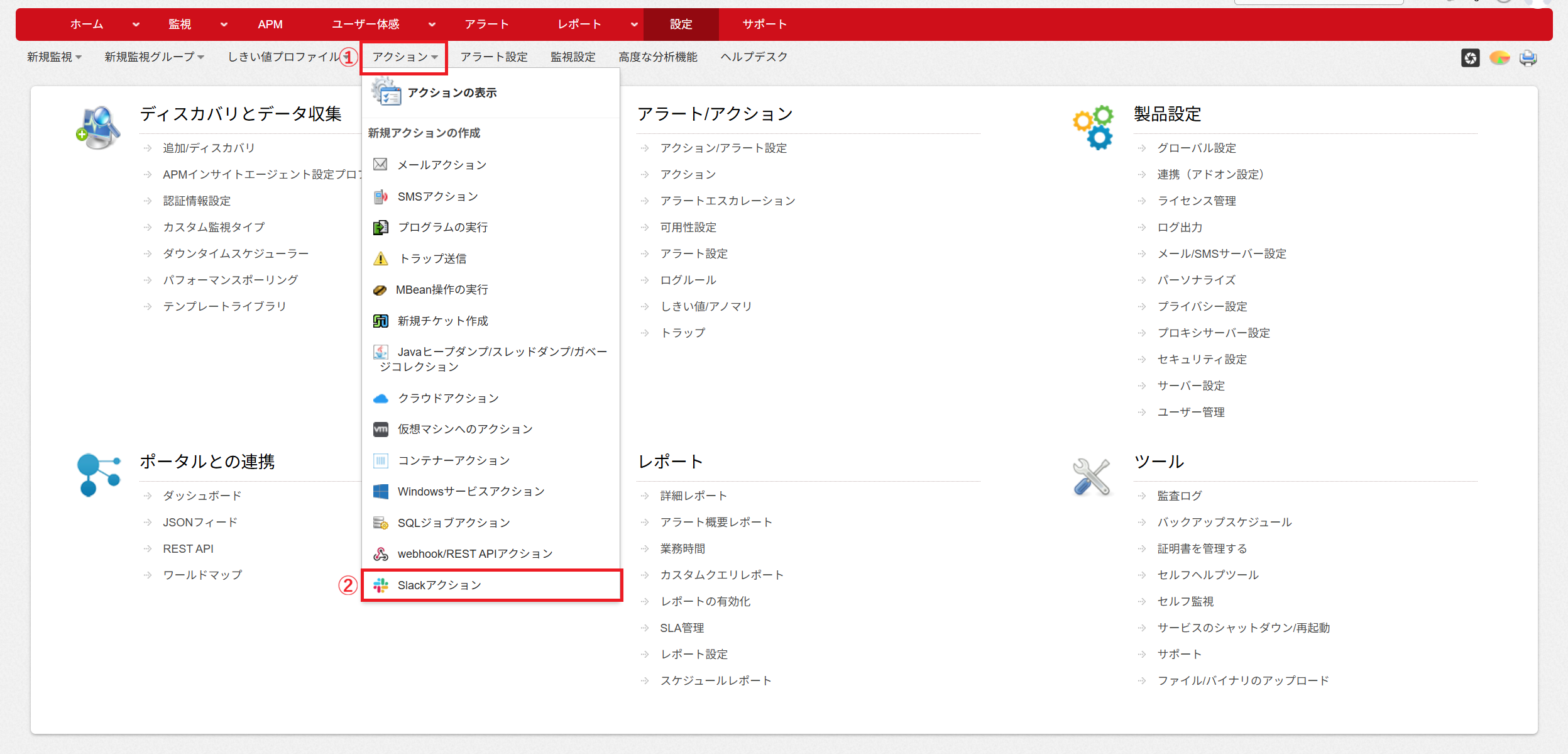Click the blue cloud icon for クラウドアクション
The image size is (1568, 754).
[380, 399]
